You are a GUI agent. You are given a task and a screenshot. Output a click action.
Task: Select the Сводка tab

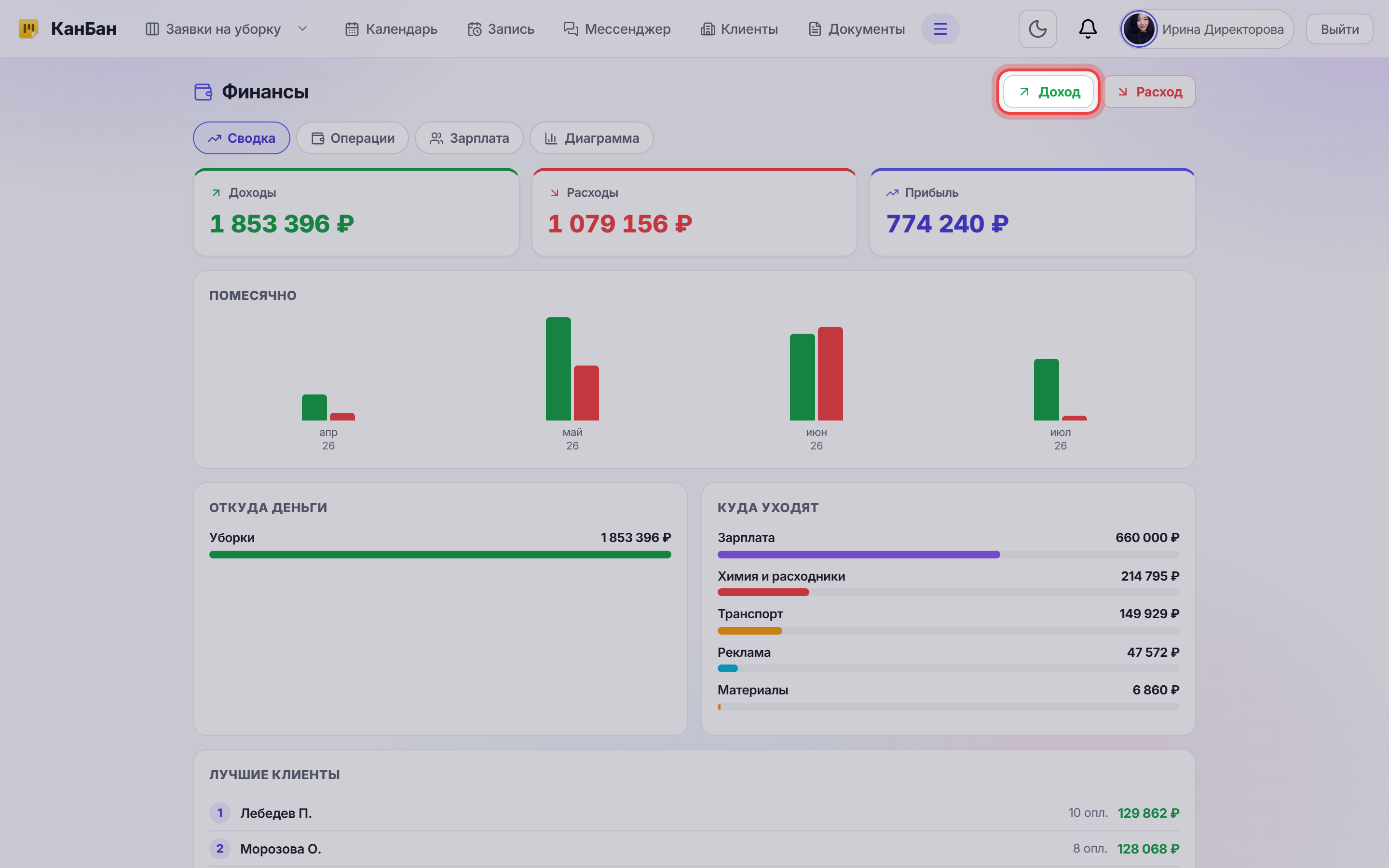tap(242, 138)
